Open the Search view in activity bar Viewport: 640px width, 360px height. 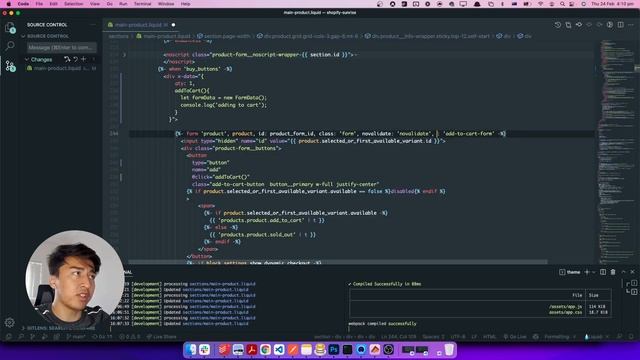(x=10, y=46)
